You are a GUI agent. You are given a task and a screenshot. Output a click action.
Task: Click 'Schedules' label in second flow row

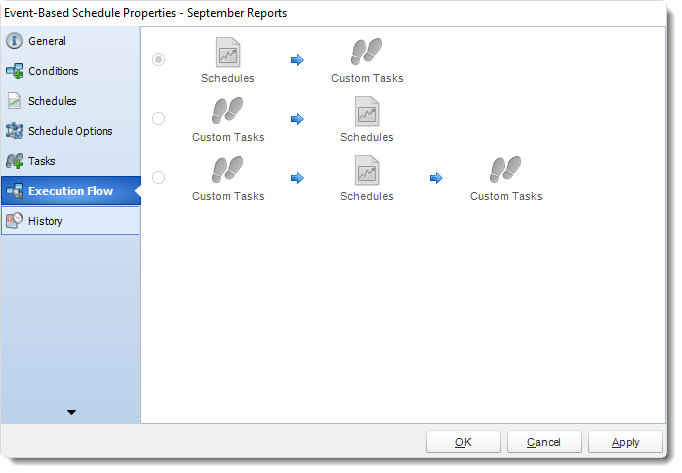(x=367, y=138)
